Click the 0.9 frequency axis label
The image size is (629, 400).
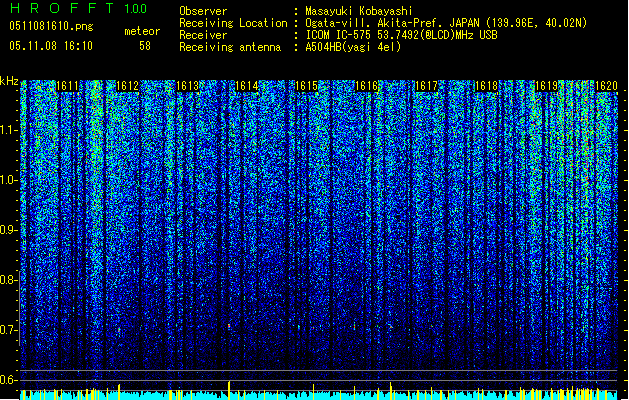pos(9,230)
